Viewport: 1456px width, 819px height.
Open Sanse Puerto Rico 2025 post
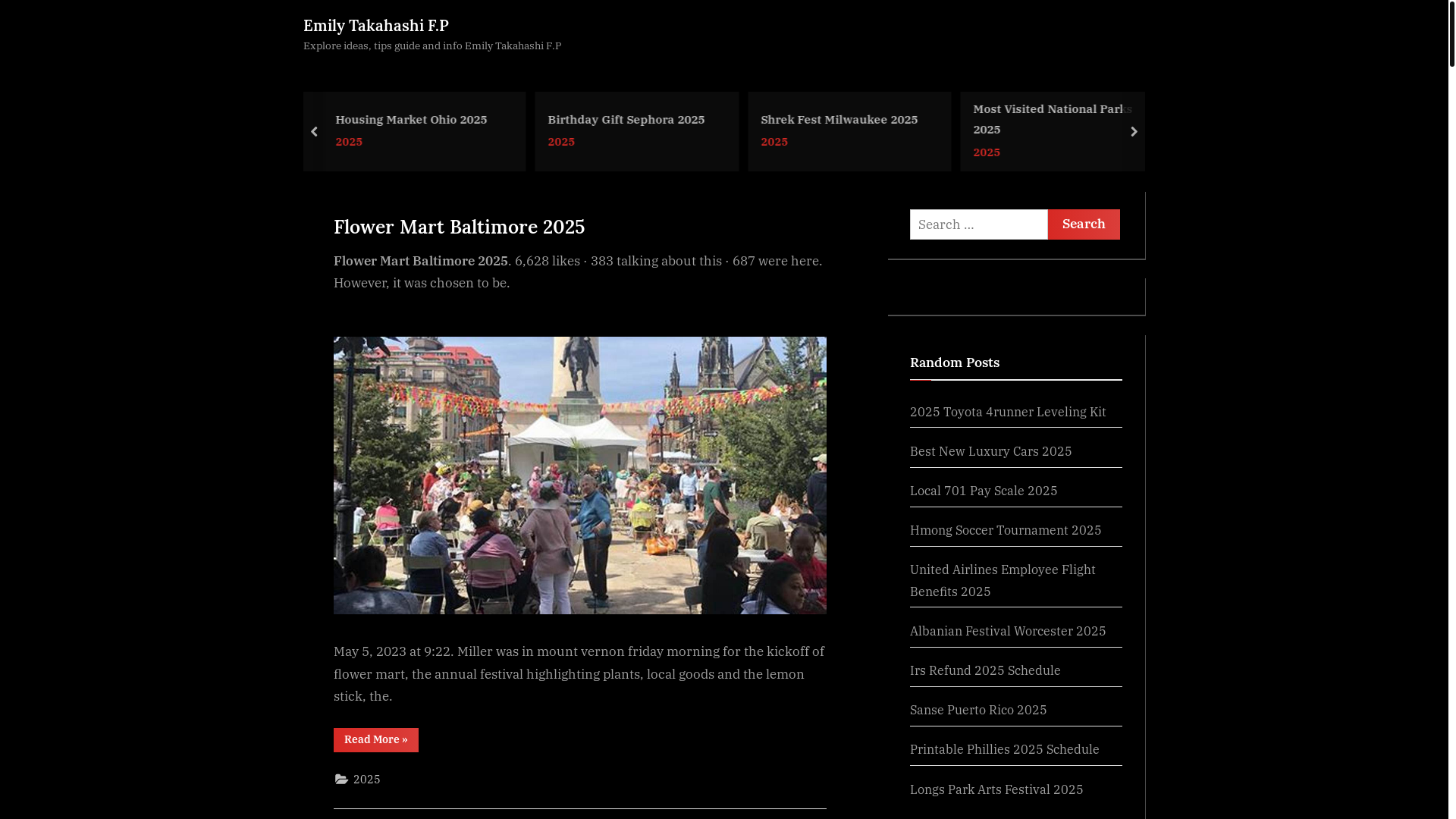tap(978, 710)
